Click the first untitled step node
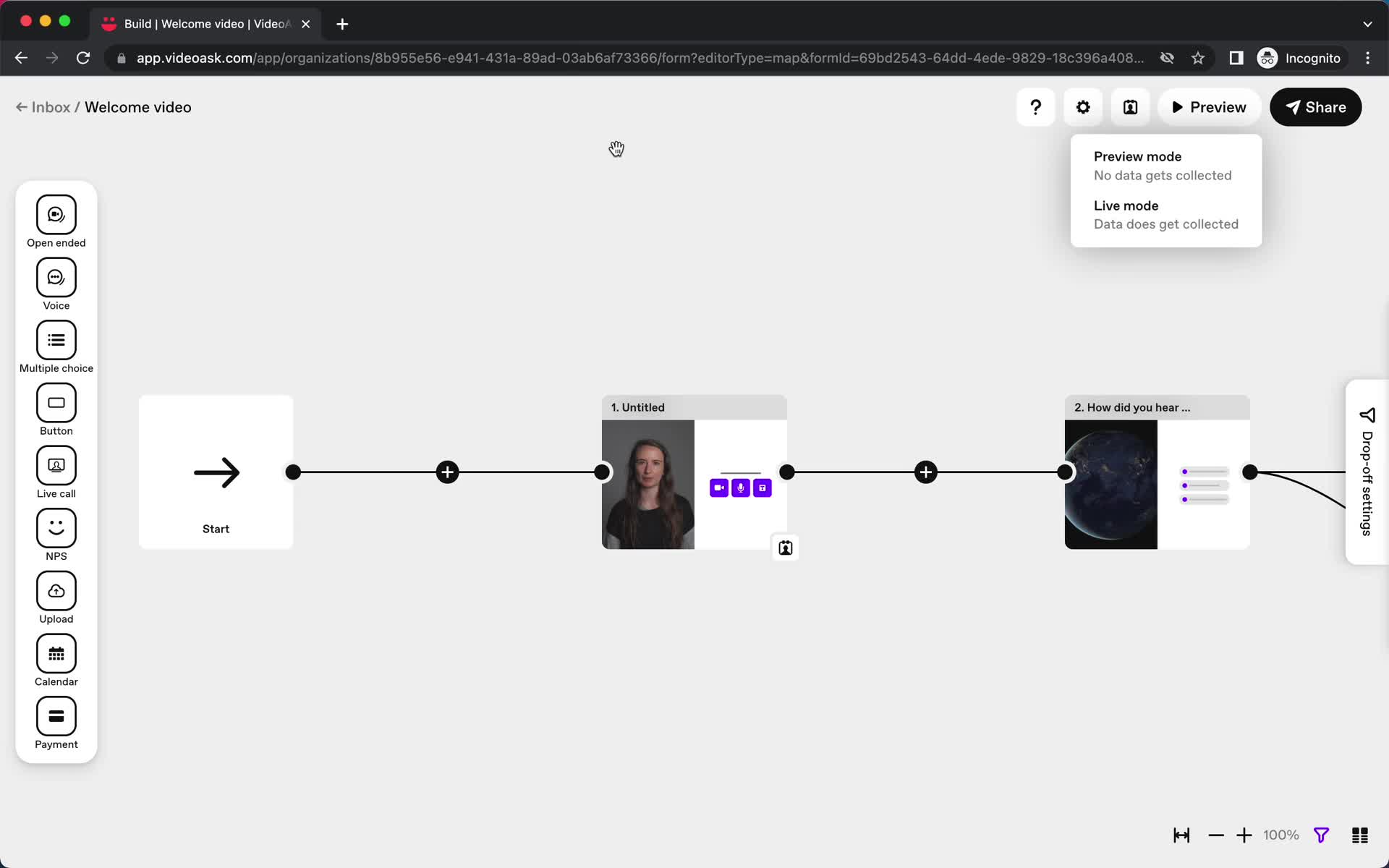 tap(694, 472)
